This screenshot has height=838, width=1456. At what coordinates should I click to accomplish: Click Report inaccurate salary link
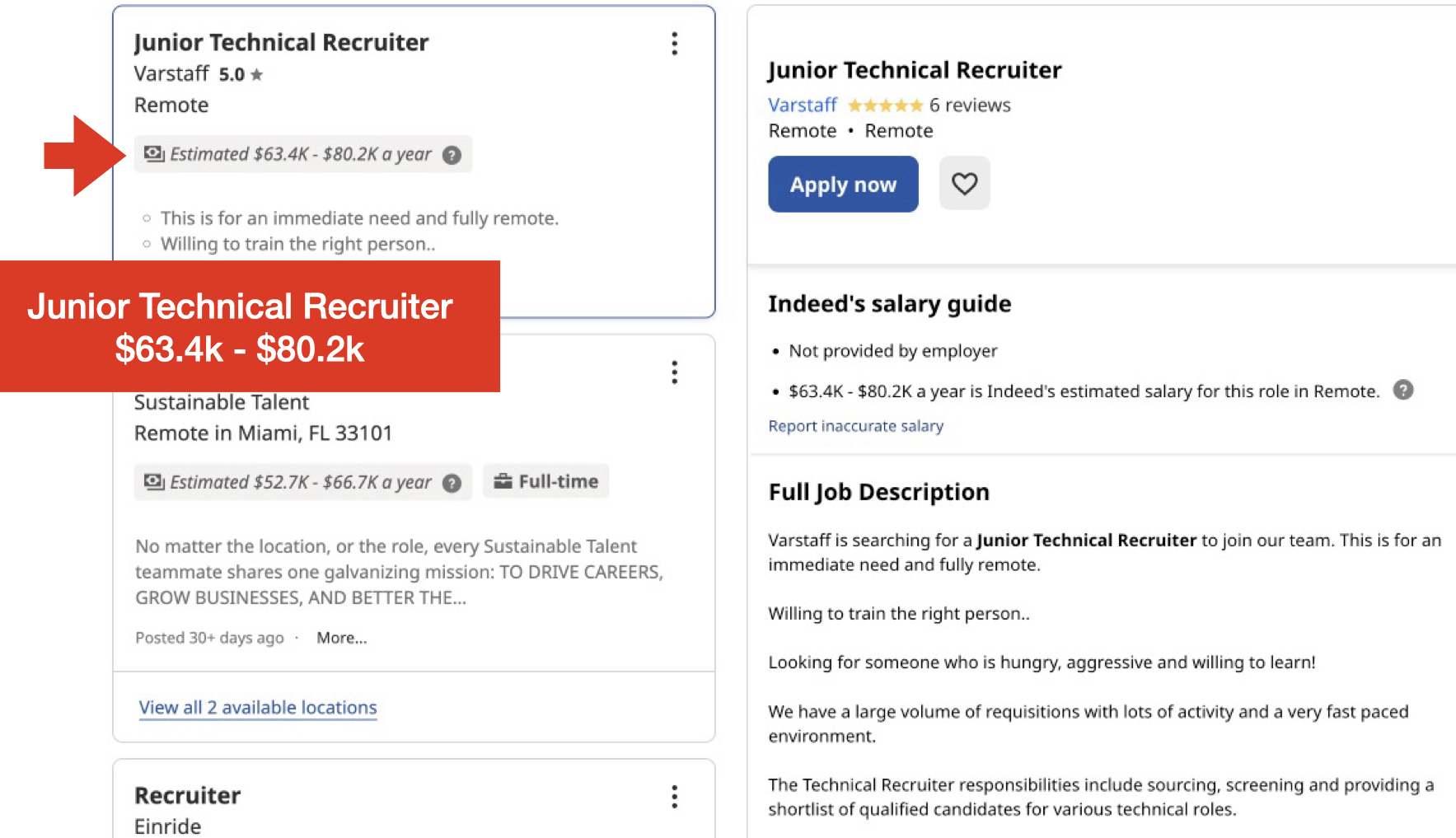tap(855, 426)
